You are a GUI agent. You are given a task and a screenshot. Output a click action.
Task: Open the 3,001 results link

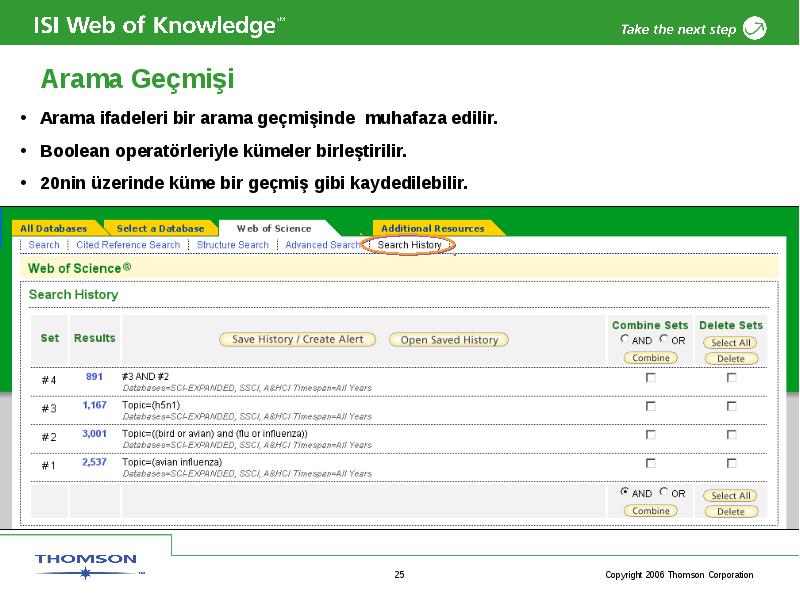pyautogui.click(x=94, y=434)
